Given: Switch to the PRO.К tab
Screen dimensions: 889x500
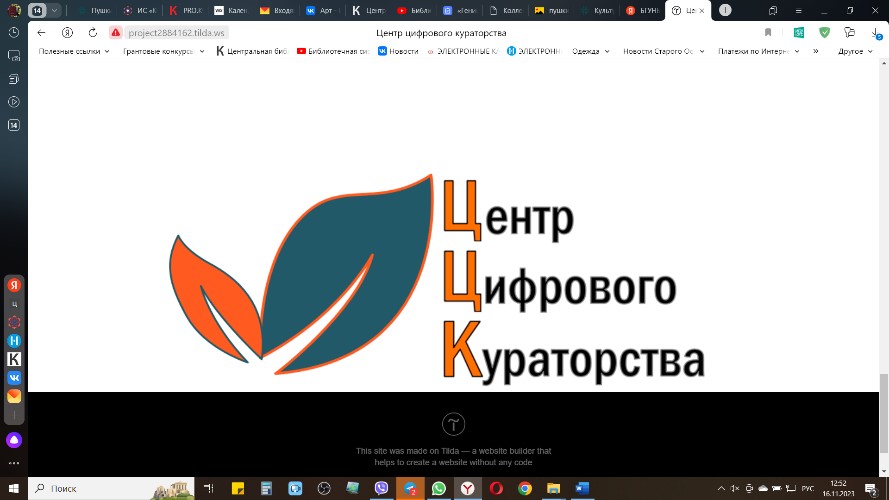Looking at the screenshot, I should (x=187, y=10).
